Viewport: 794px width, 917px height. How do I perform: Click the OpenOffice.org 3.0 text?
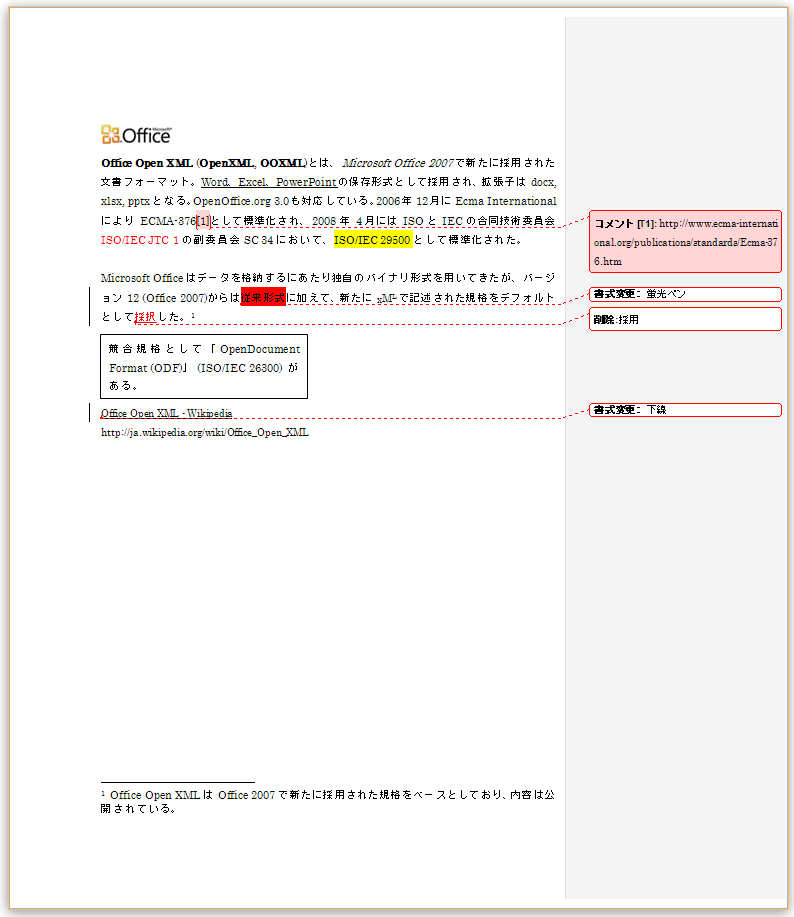point(241,201)
